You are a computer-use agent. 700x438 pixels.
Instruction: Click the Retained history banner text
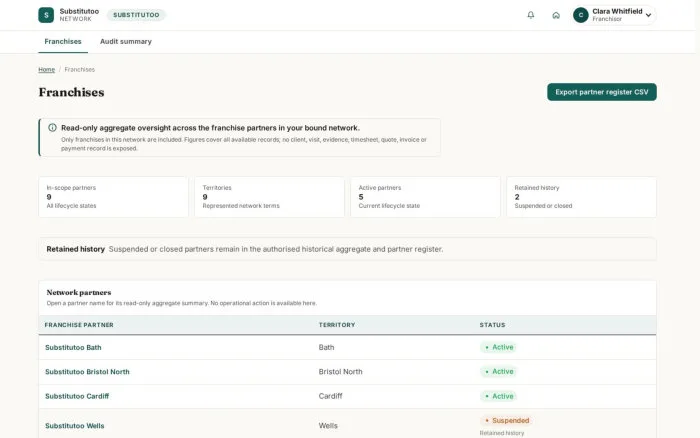point(245,249)
